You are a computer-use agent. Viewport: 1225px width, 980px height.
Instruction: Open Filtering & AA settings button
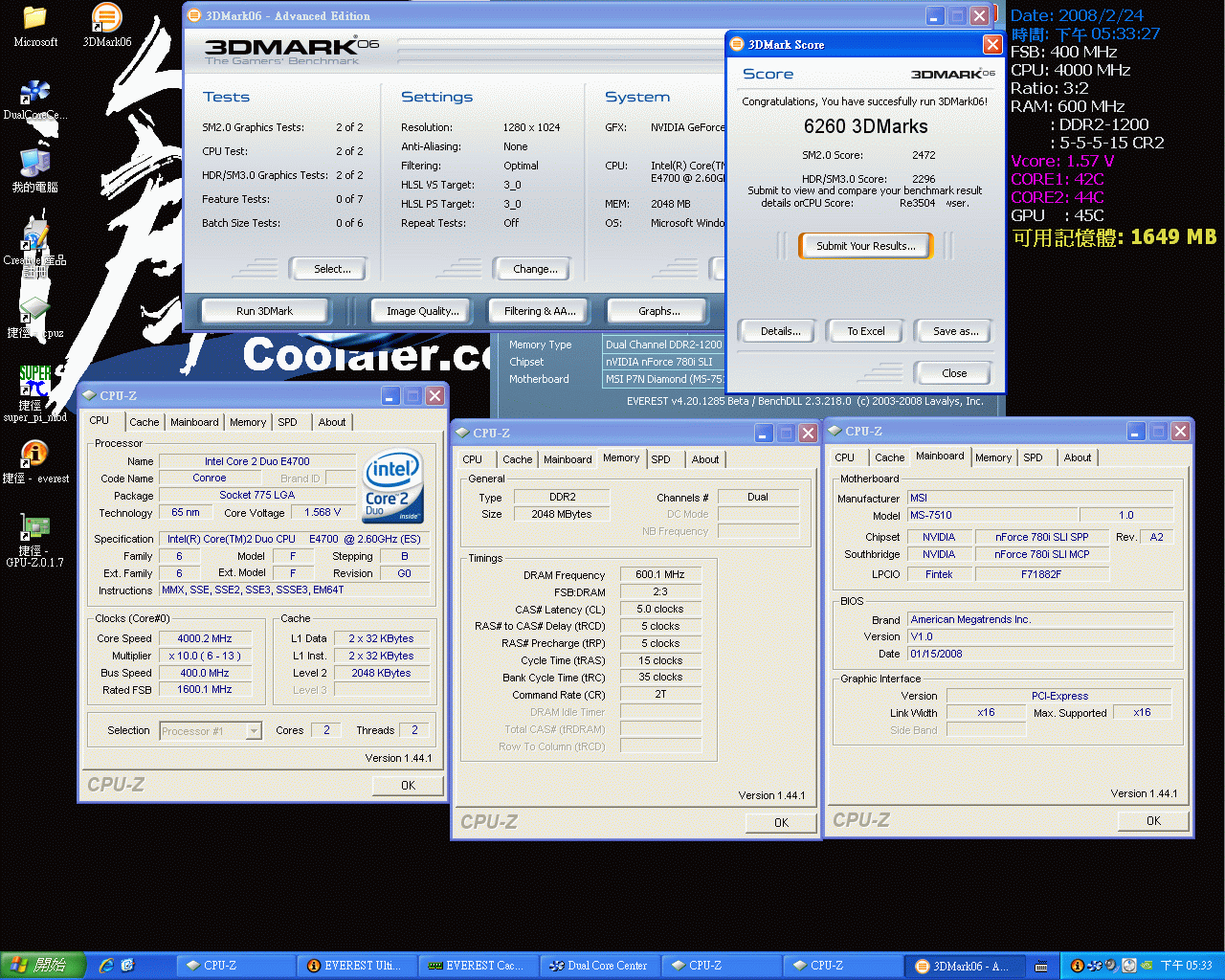coord(540,311)
